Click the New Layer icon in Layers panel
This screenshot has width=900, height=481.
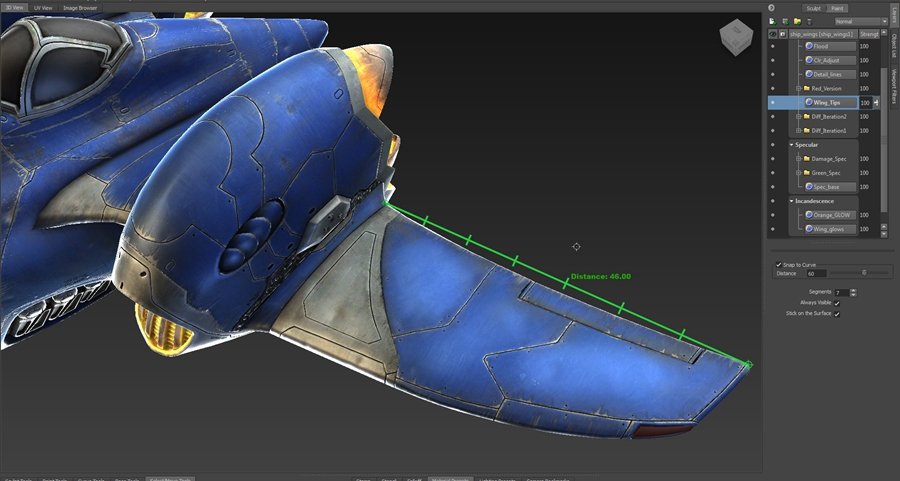pos(773,21)
